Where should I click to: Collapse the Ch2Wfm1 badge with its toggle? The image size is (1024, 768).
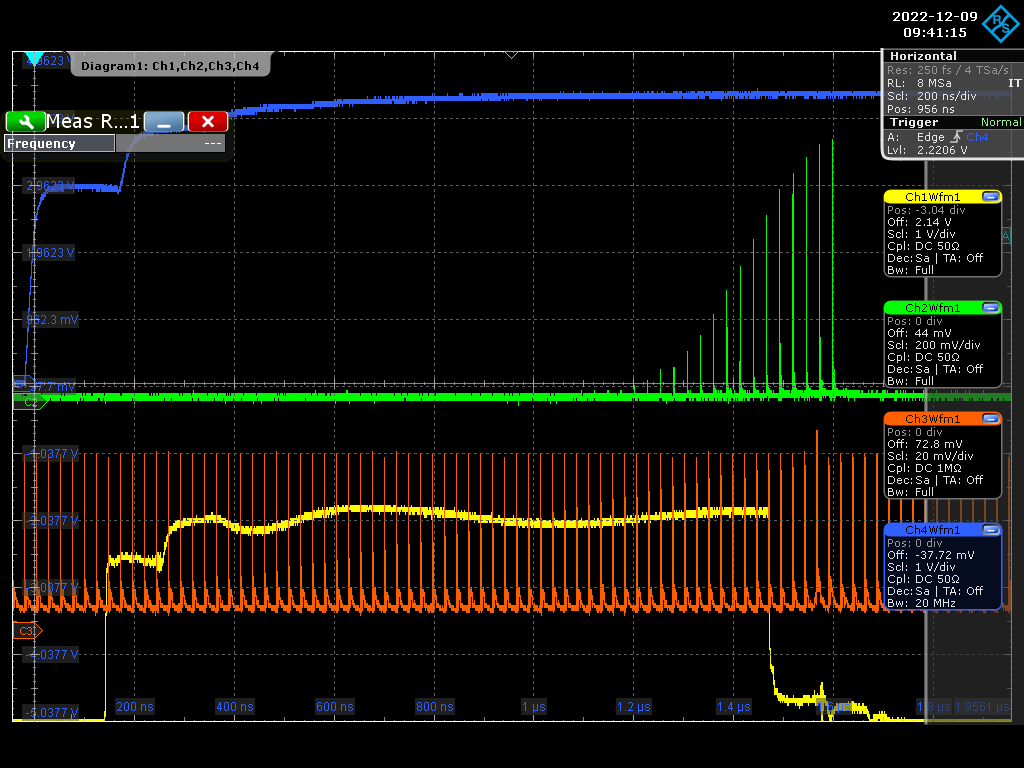point(991,307)
